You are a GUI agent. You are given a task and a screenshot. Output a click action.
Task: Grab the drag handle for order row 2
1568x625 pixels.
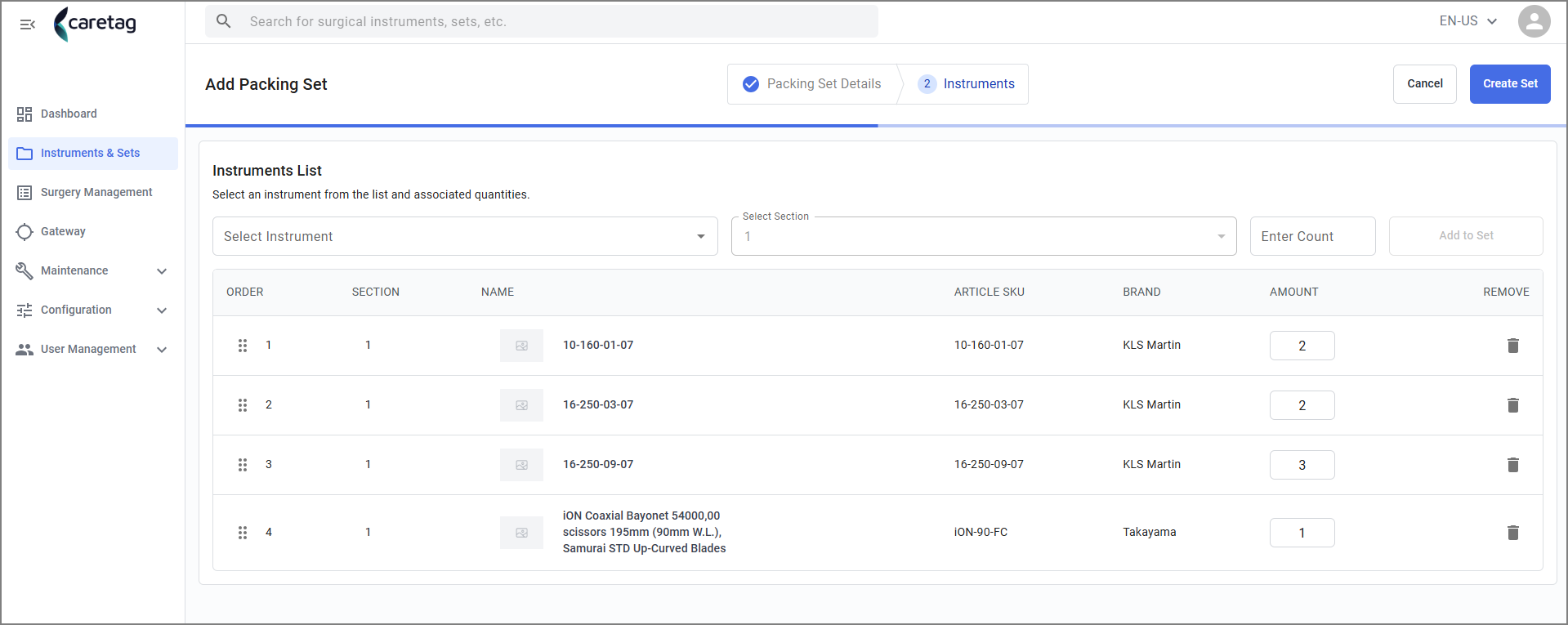tap(243, 405)
